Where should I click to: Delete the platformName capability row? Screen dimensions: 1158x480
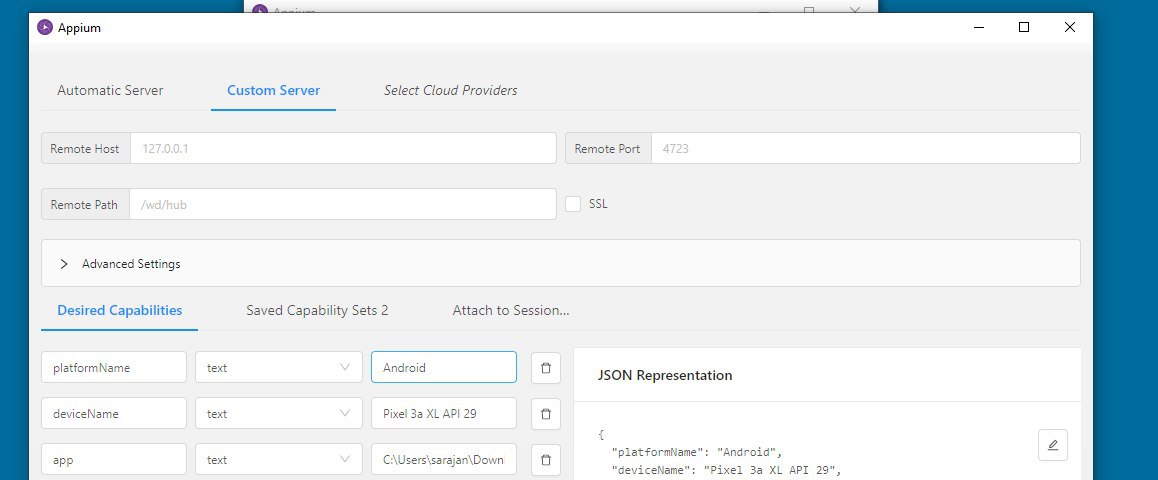point(546,368)
